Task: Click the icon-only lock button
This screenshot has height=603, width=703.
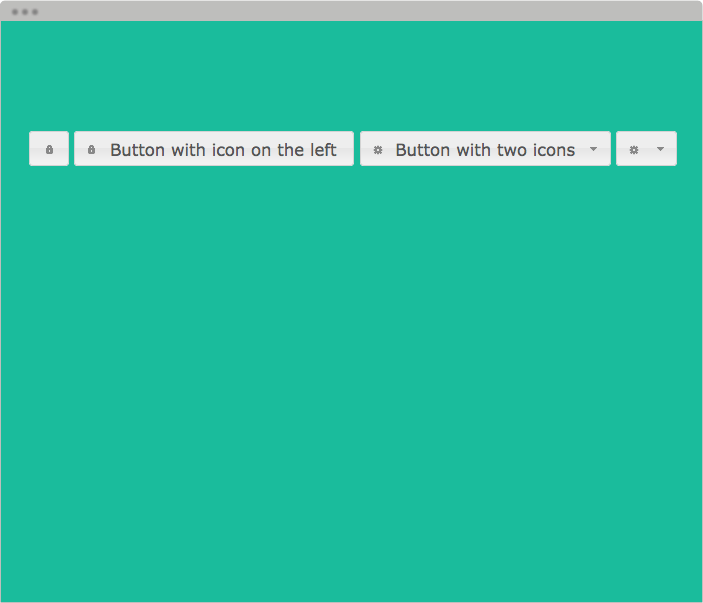Action: [49, 149]
